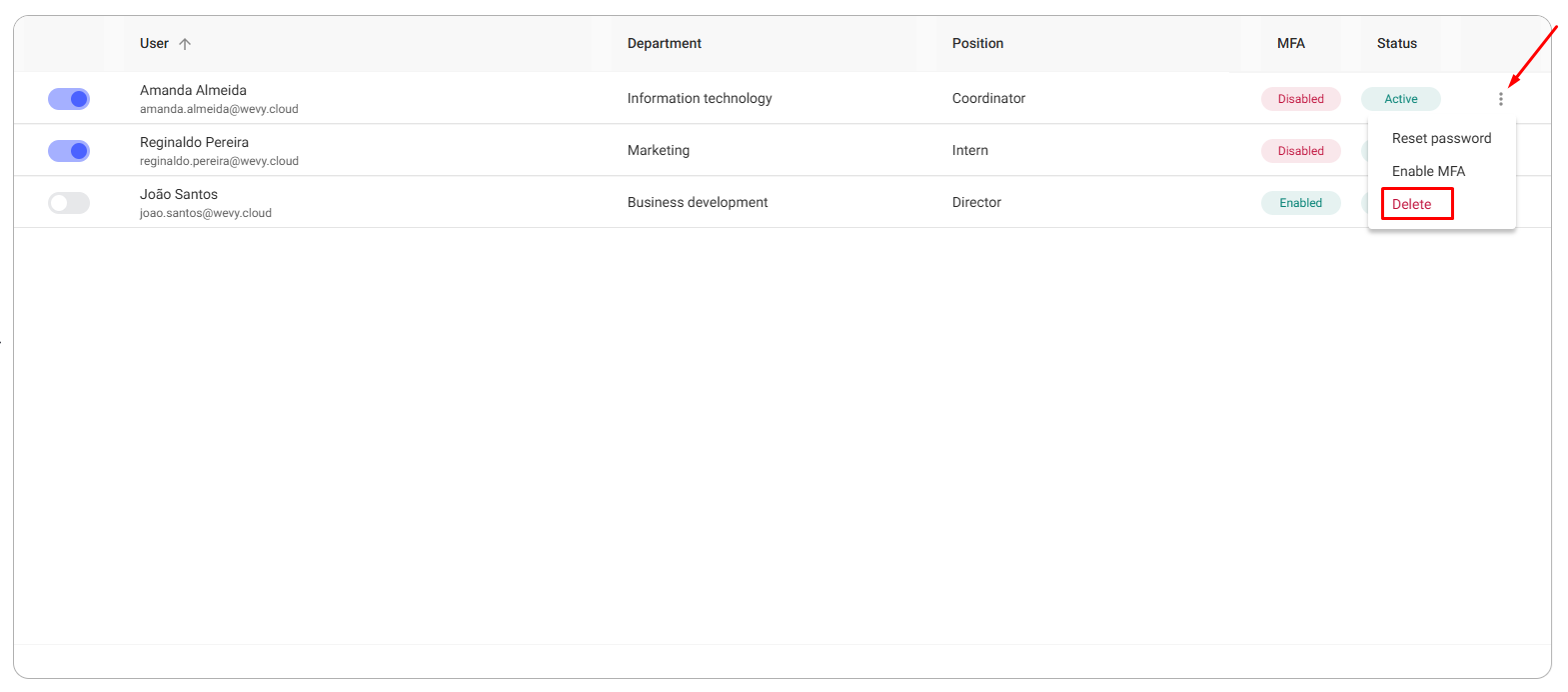Click the Status column header

point(1397,43)
